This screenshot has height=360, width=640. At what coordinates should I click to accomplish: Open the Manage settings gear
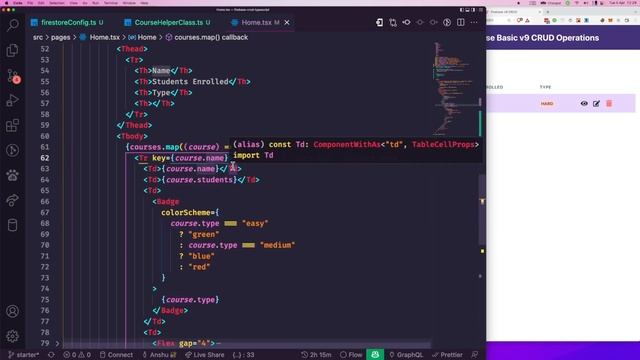pyautogui.click(x=13, y=336)
